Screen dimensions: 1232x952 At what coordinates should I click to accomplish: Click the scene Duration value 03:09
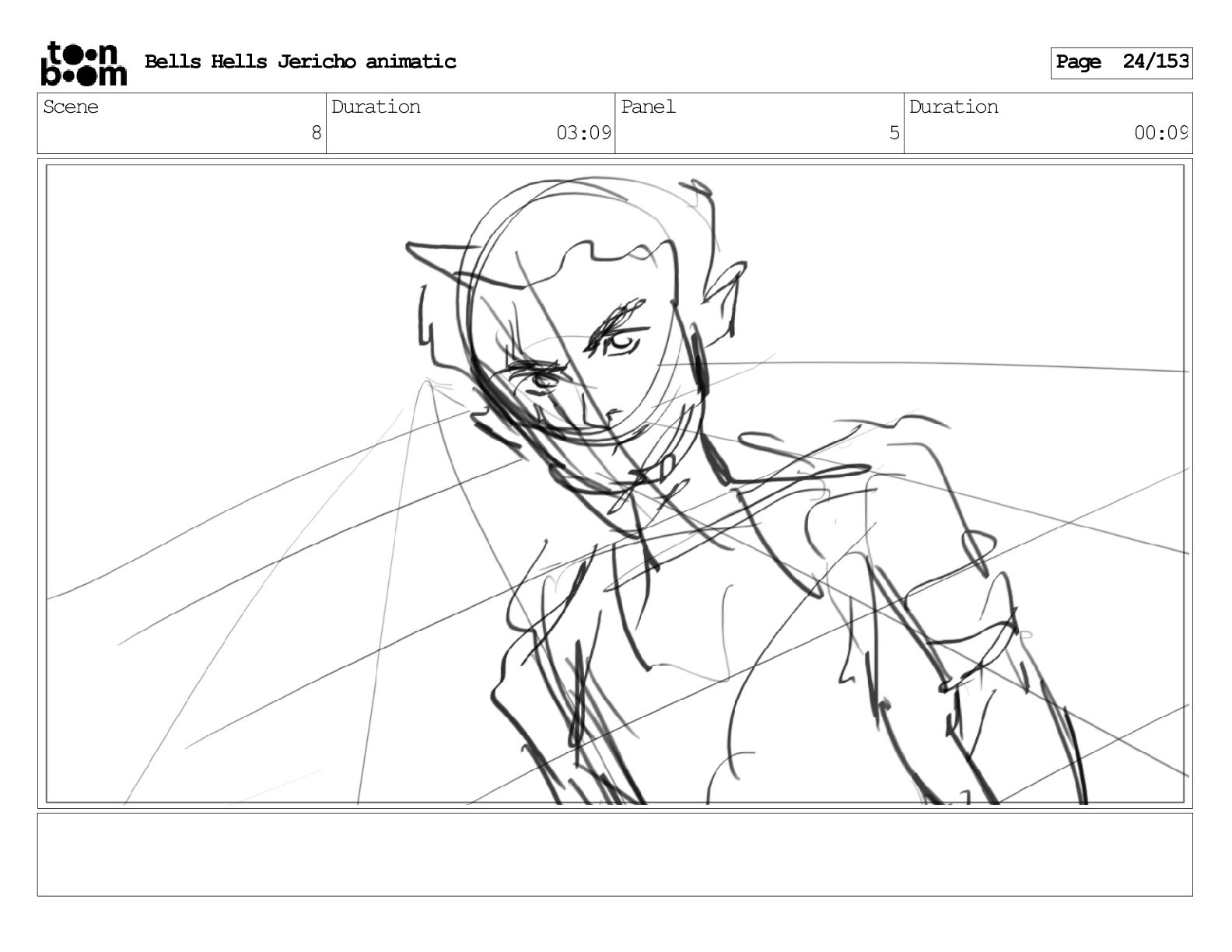pyautogui.click(x=583, y=133)
